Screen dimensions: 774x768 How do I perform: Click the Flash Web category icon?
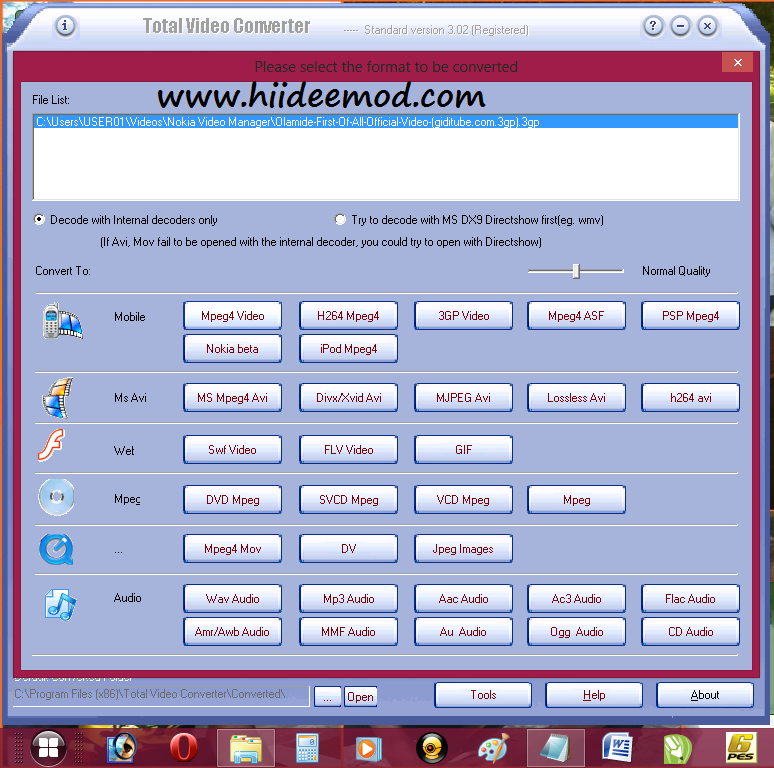click(51, 445)
